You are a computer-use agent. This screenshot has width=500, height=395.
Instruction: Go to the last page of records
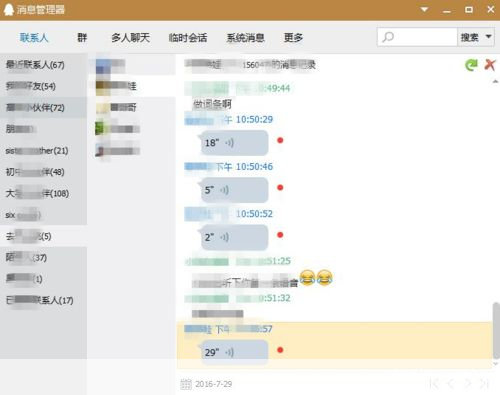484,384
